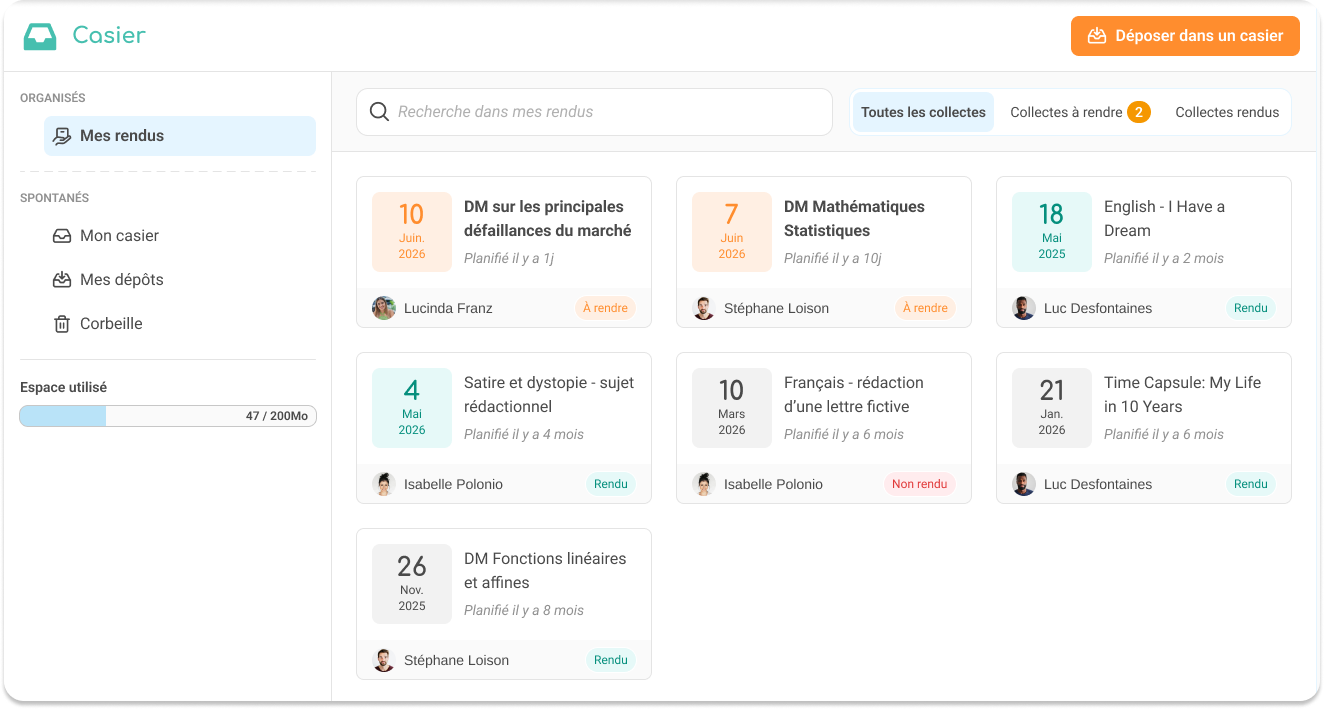Switch to Toutes les collectes tab
This screenshot has width=1324, height=709.
[923, 112]
